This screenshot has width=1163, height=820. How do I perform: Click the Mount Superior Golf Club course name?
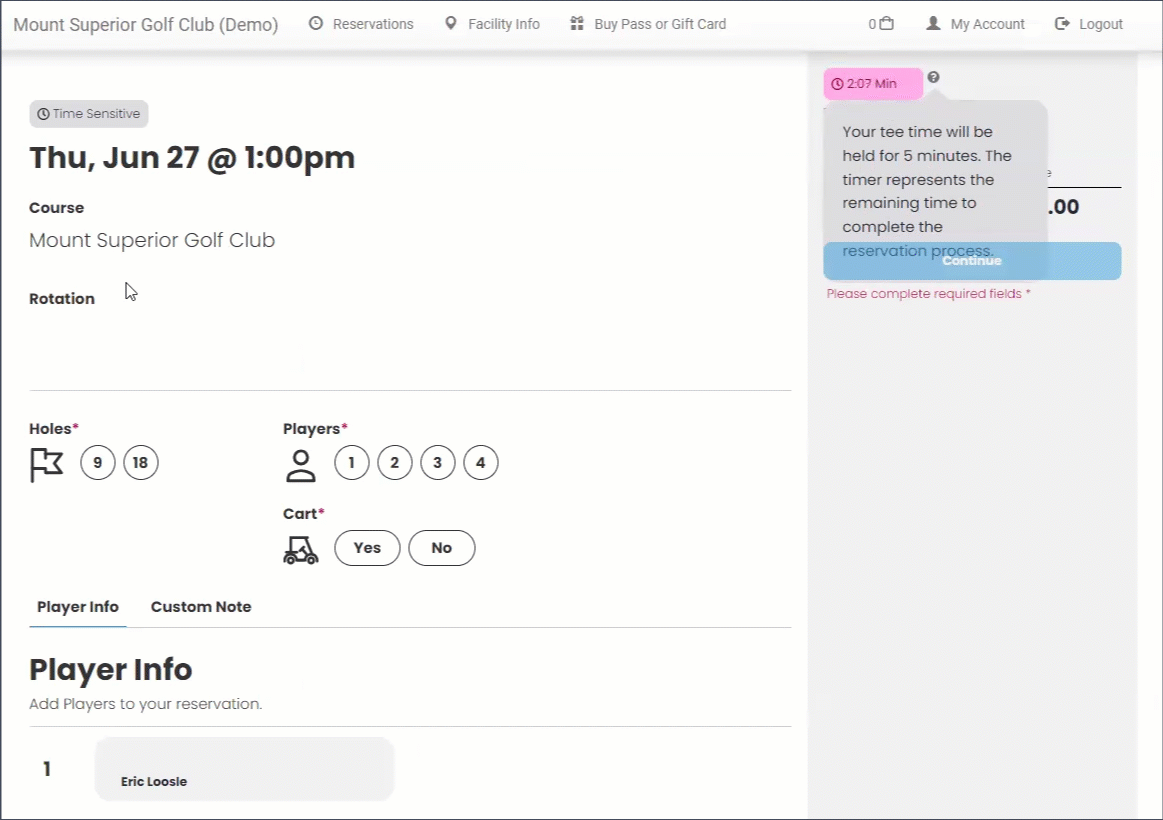(152, 240)
